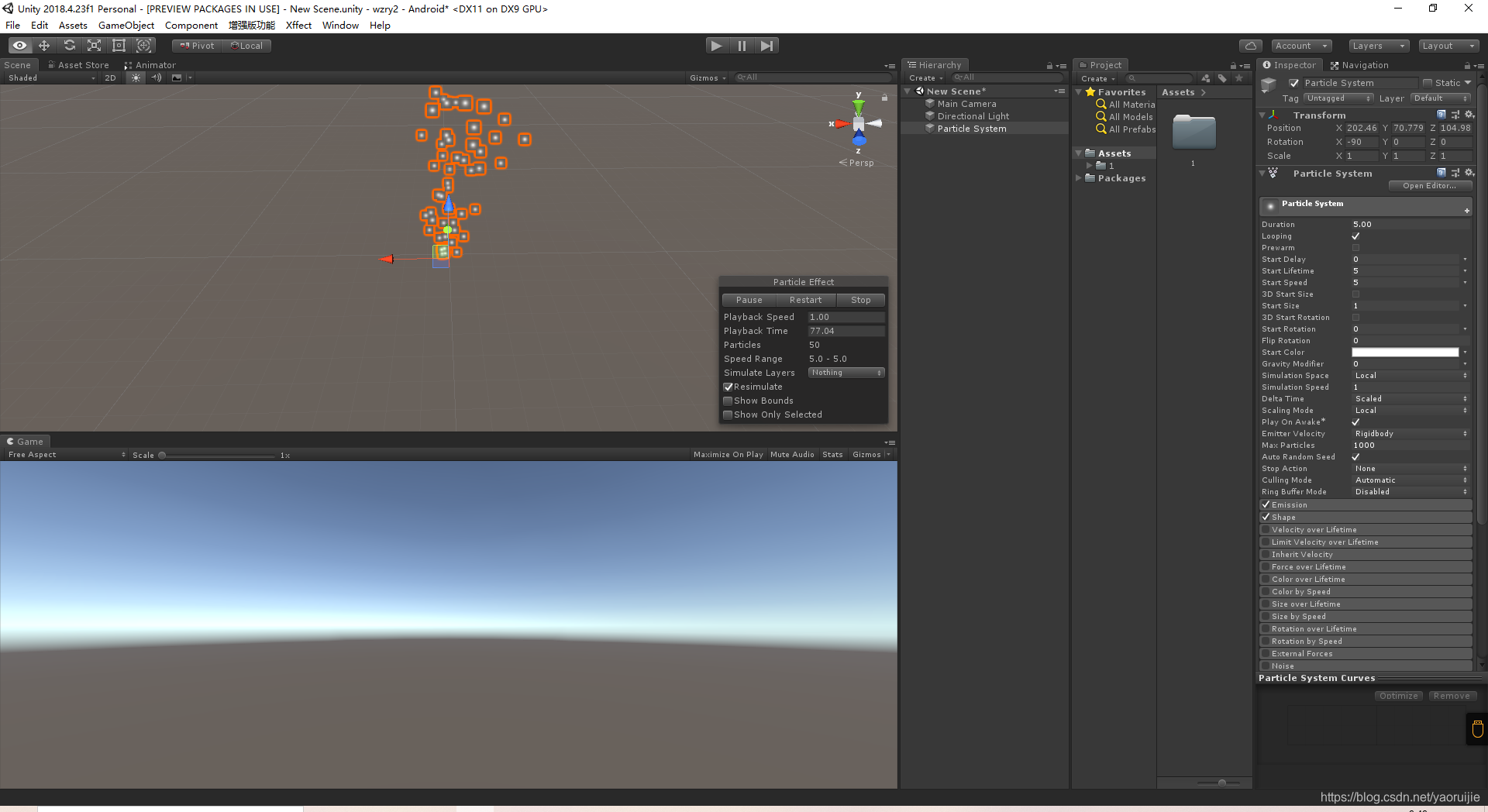Switch to the Animator tab

point(150,65)
